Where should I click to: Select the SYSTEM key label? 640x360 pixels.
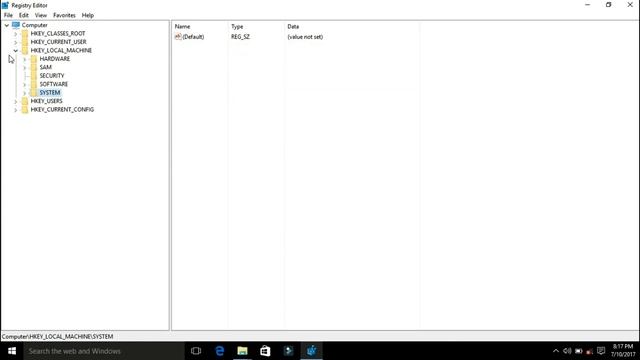(50, 93)
